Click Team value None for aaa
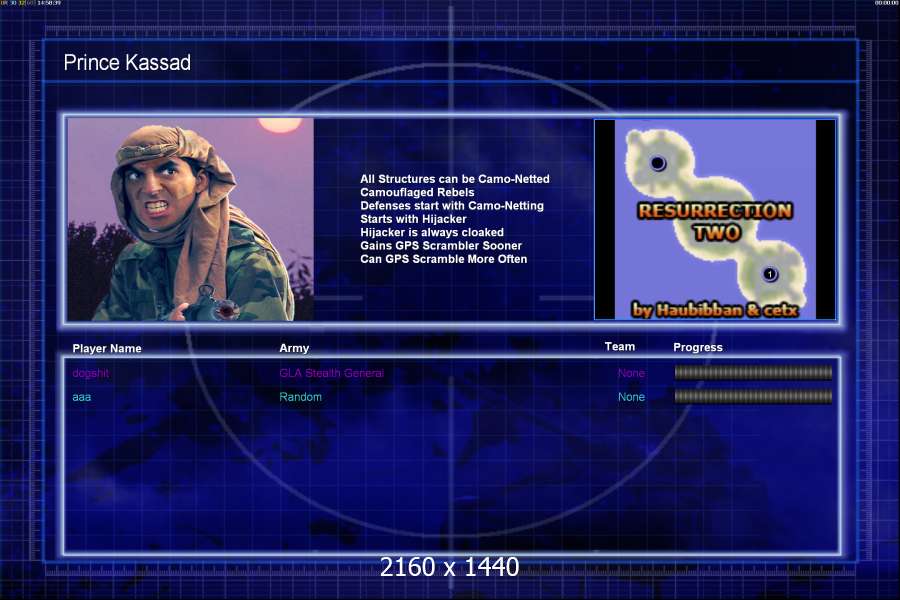 [631, 397]
